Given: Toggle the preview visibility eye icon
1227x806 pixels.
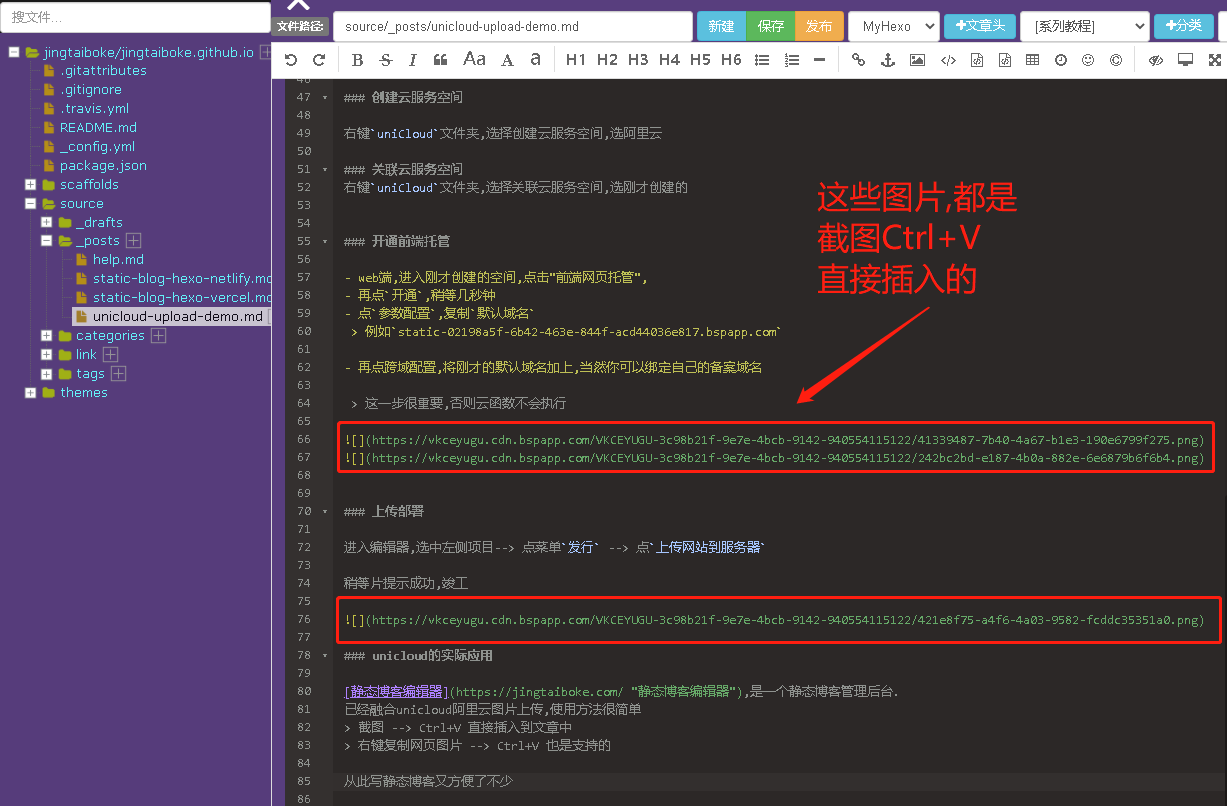Looking at the screenshot, I should (x=1155, y=60).
